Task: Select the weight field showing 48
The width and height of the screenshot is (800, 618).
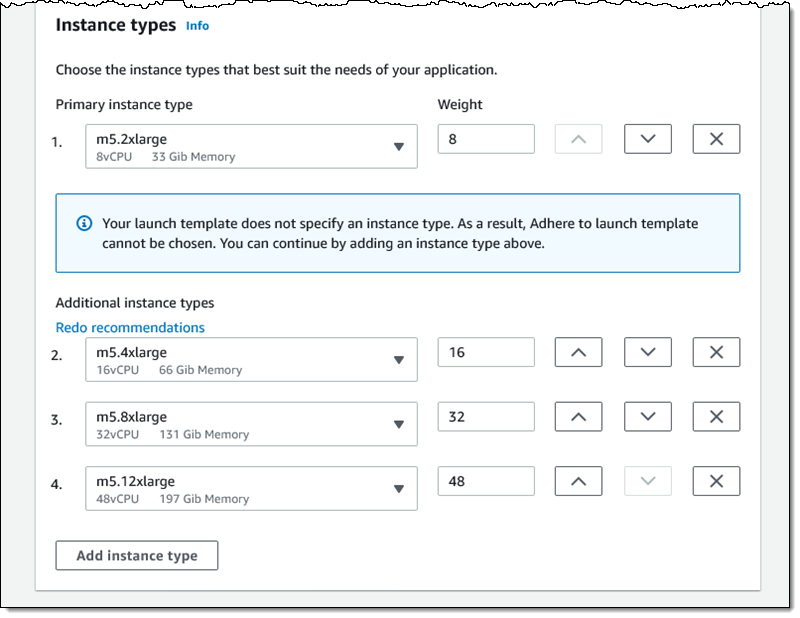Action: tap(486, 481)
